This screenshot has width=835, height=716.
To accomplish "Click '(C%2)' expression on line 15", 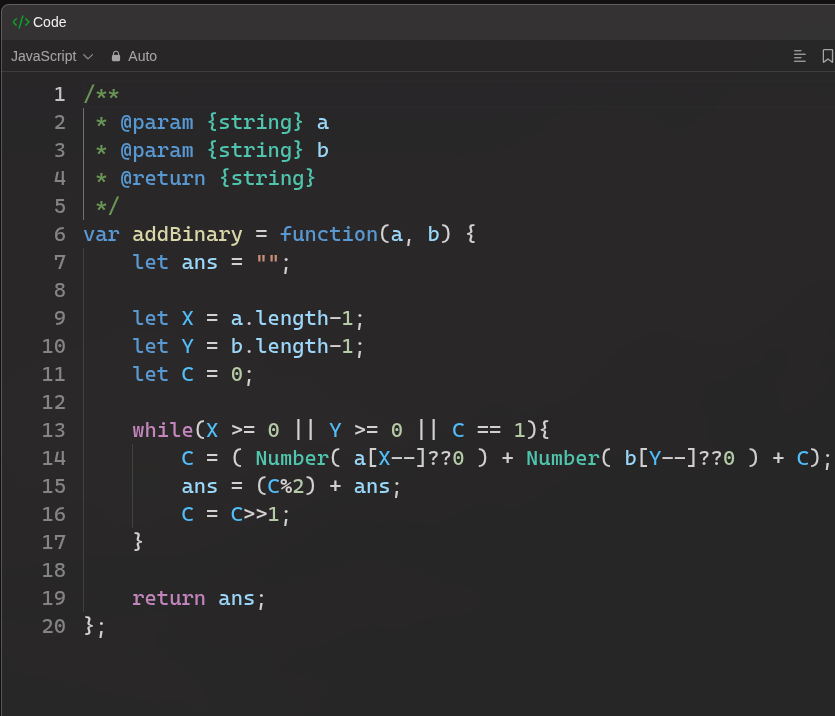I will point(286,486).
